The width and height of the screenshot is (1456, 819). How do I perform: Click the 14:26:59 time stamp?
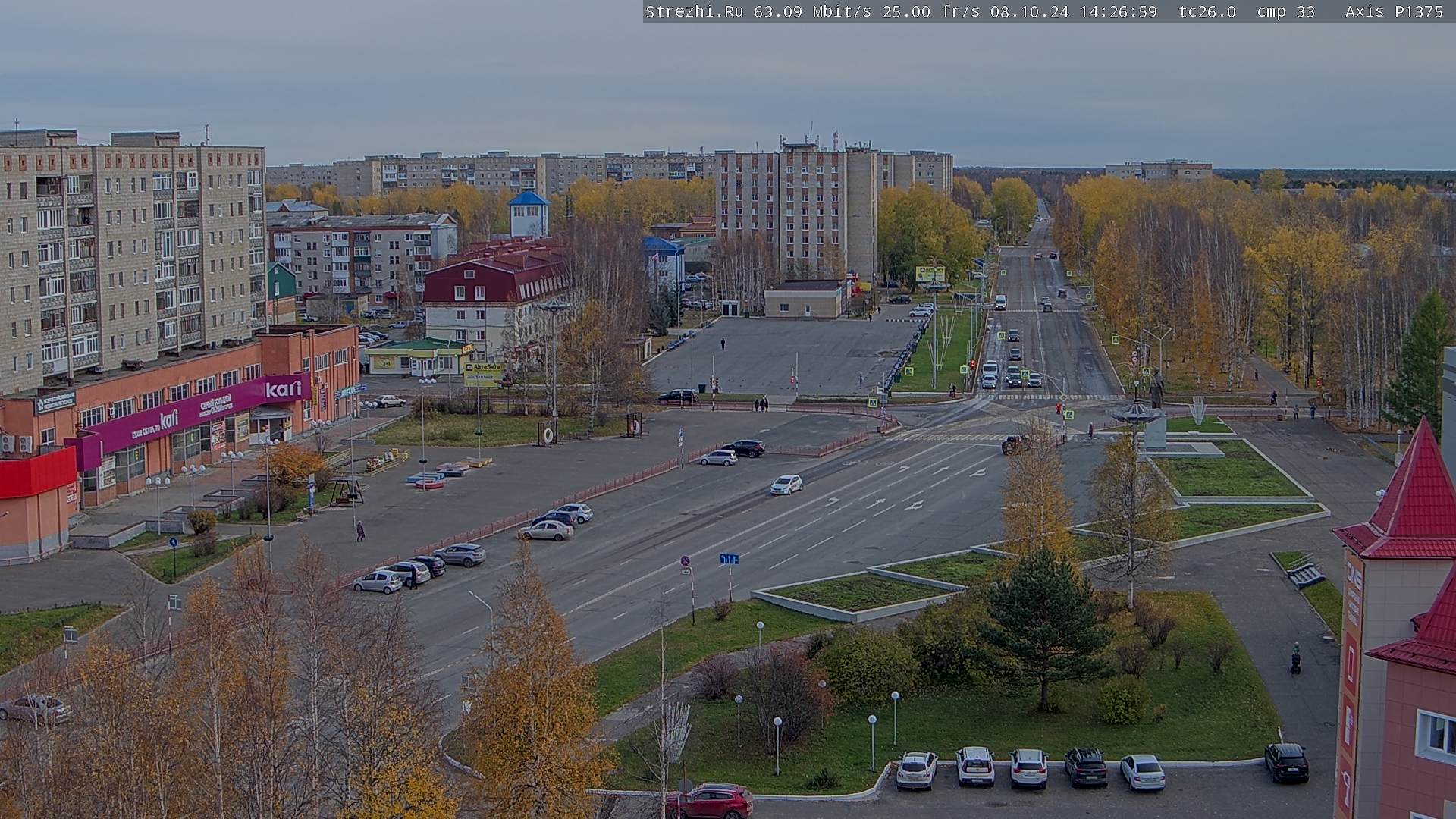tap(1118, 11)
